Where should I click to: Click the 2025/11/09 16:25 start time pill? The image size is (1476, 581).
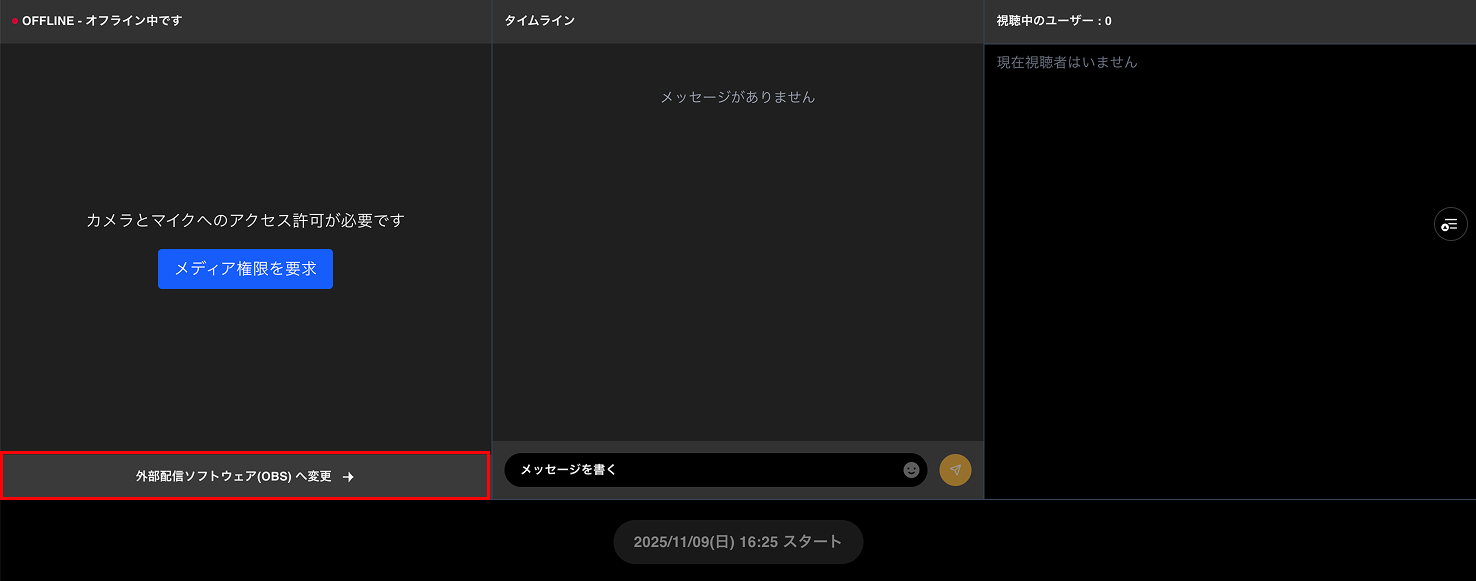[x=738, y=541]
